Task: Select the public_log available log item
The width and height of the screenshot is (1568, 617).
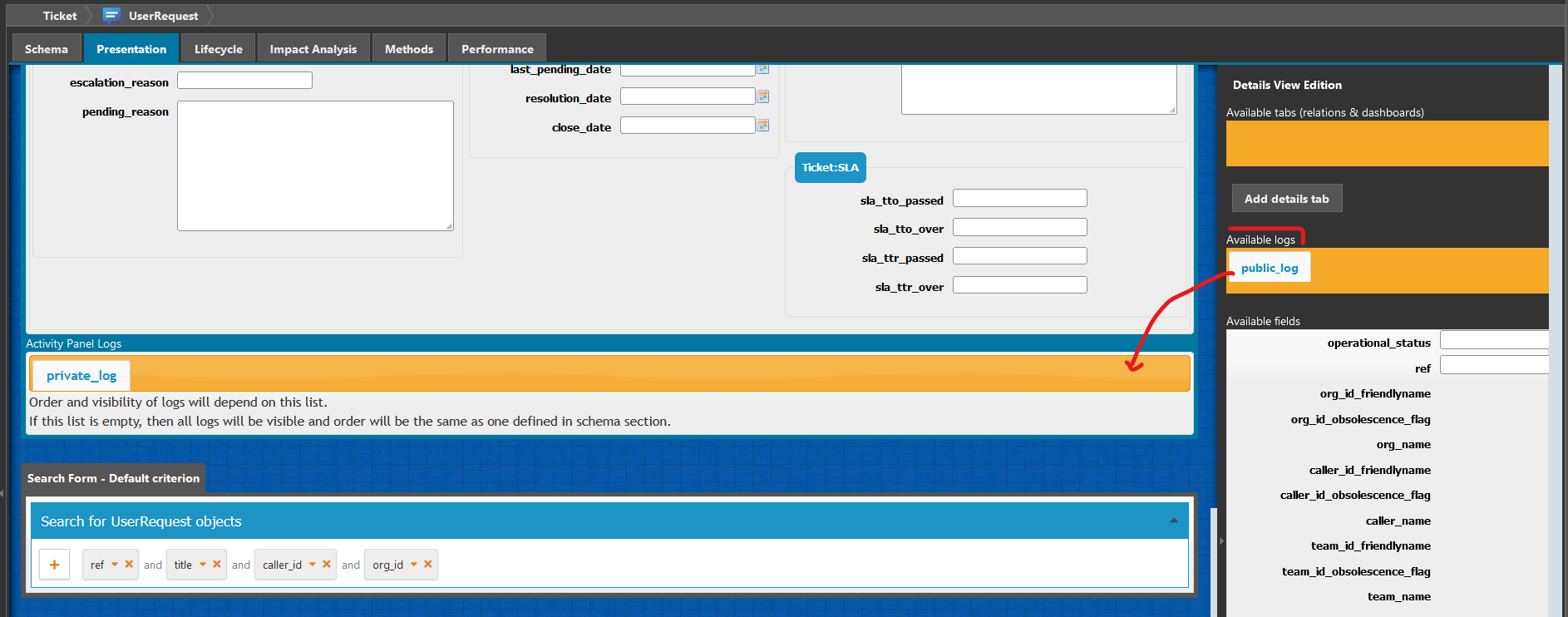Action: [x=1269, y=268]
